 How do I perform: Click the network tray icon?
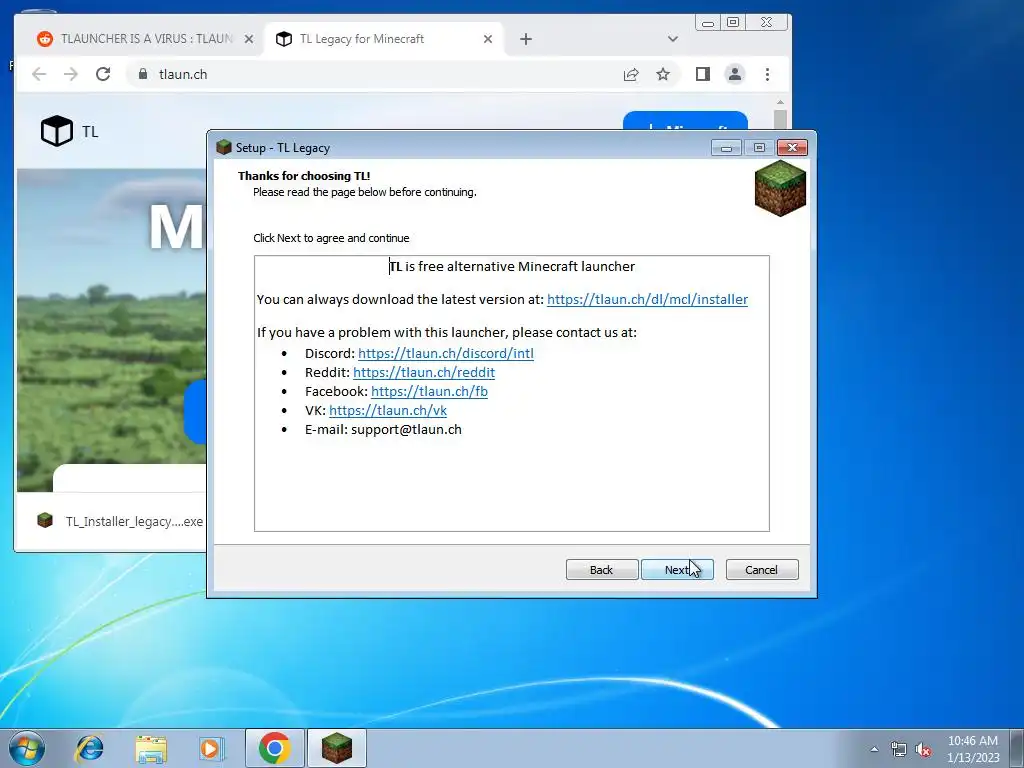(x=899, y=749)
